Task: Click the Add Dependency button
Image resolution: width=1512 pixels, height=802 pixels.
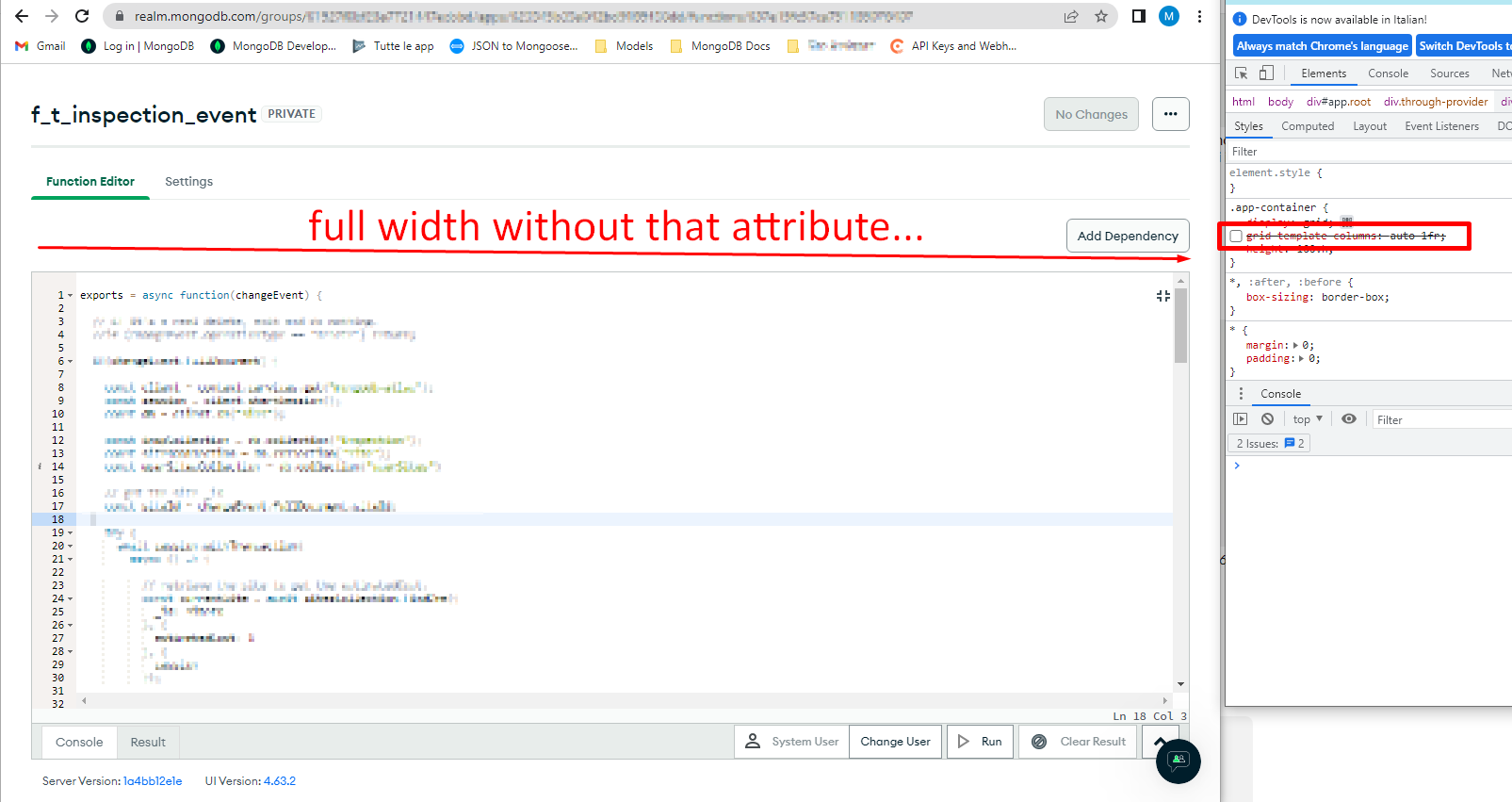Action: point(1127,236)
